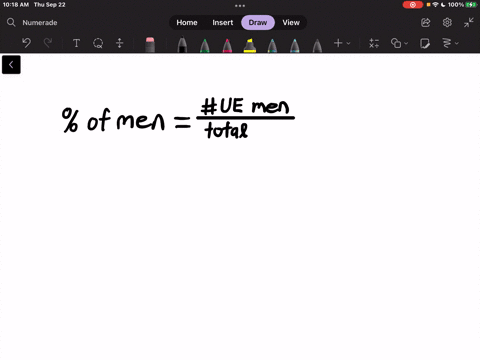Click the Numerade notebook title
480x360 pixels.
click(40, 23)
